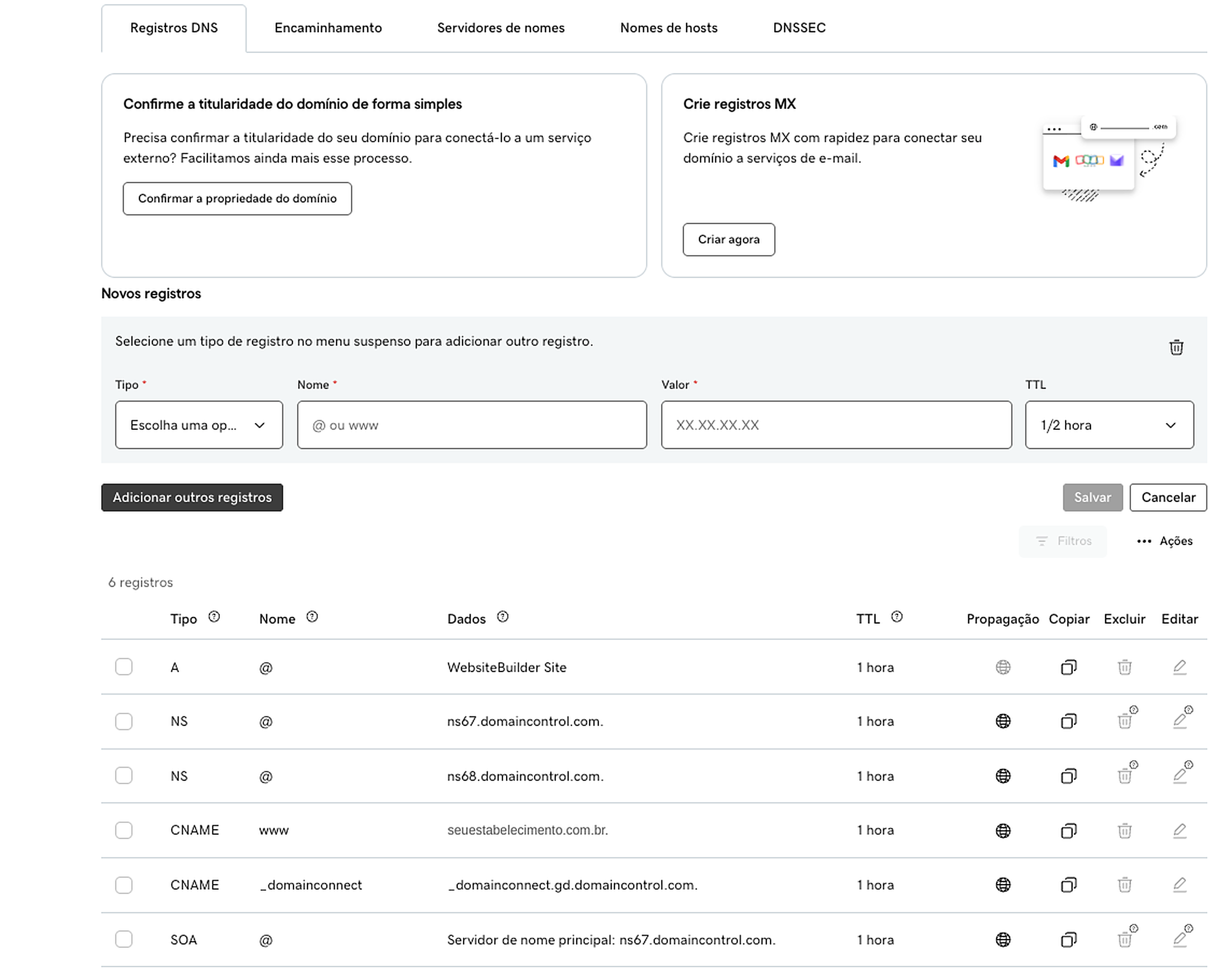Open the Filtros filter button
Image resolution: width=1231 pixels, height=980 pixels.
tap(1062, 541)
